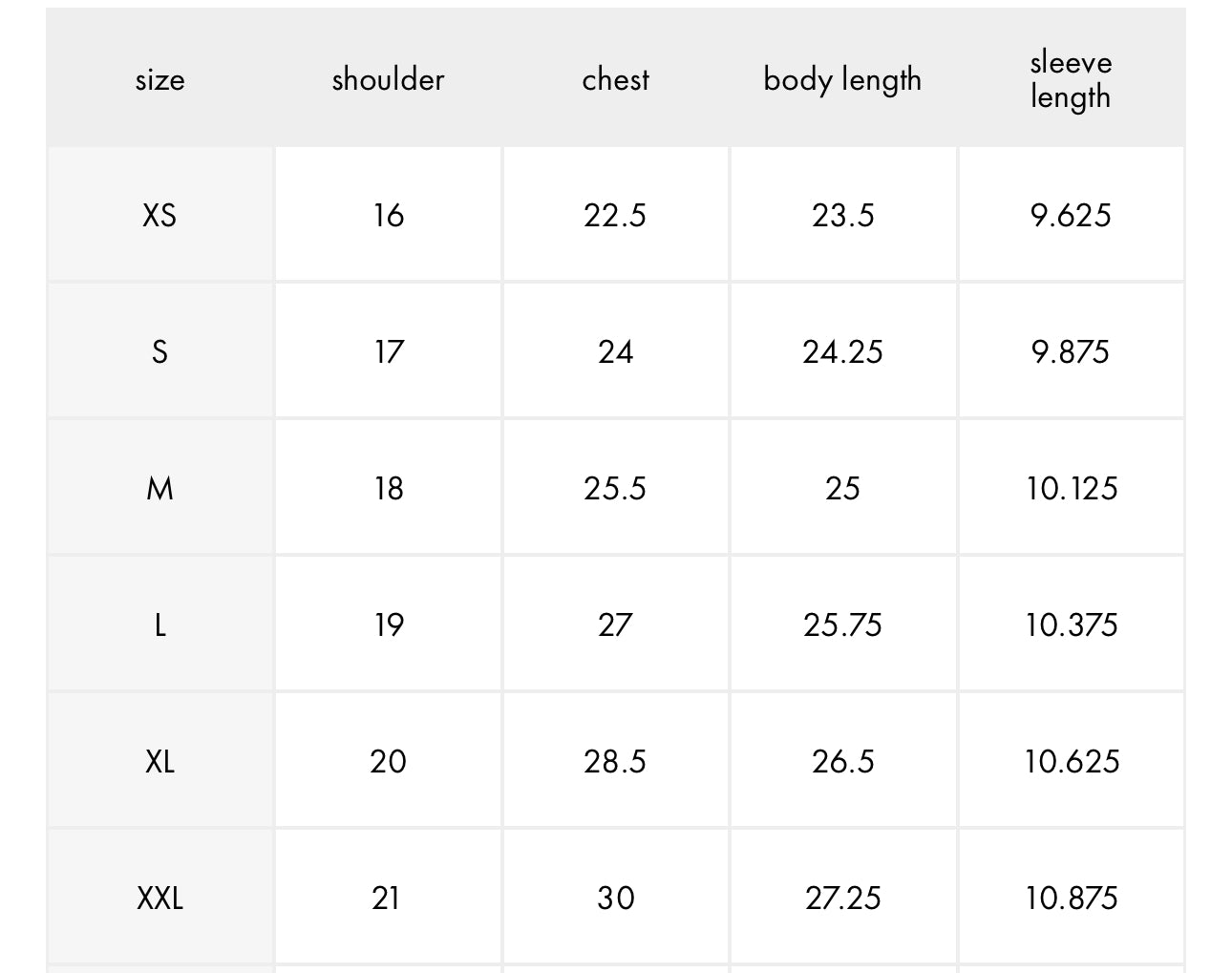Select the XXL size row label

(159, 899)
